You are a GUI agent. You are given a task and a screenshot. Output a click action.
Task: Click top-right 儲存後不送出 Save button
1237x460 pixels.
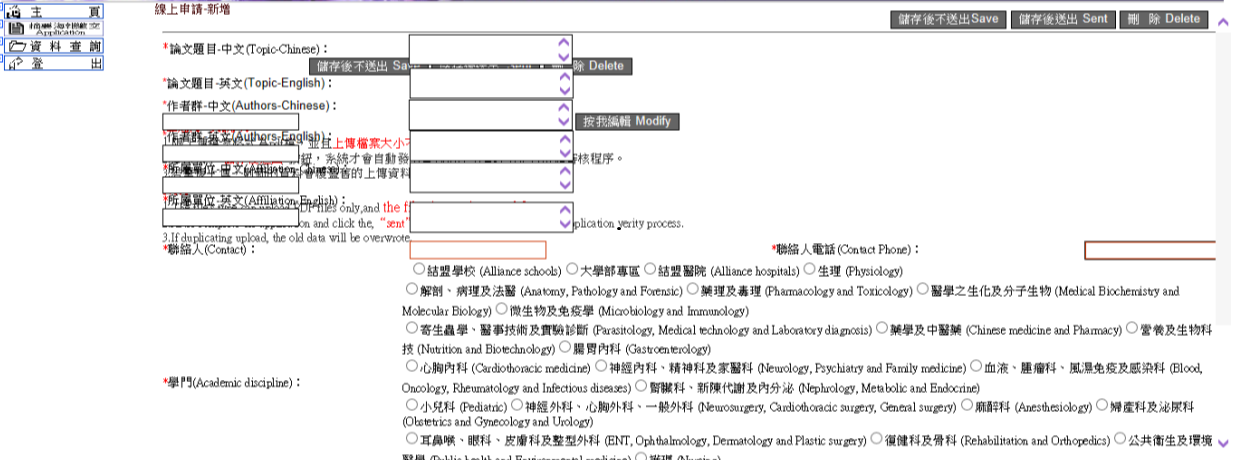tap(947, 19)
